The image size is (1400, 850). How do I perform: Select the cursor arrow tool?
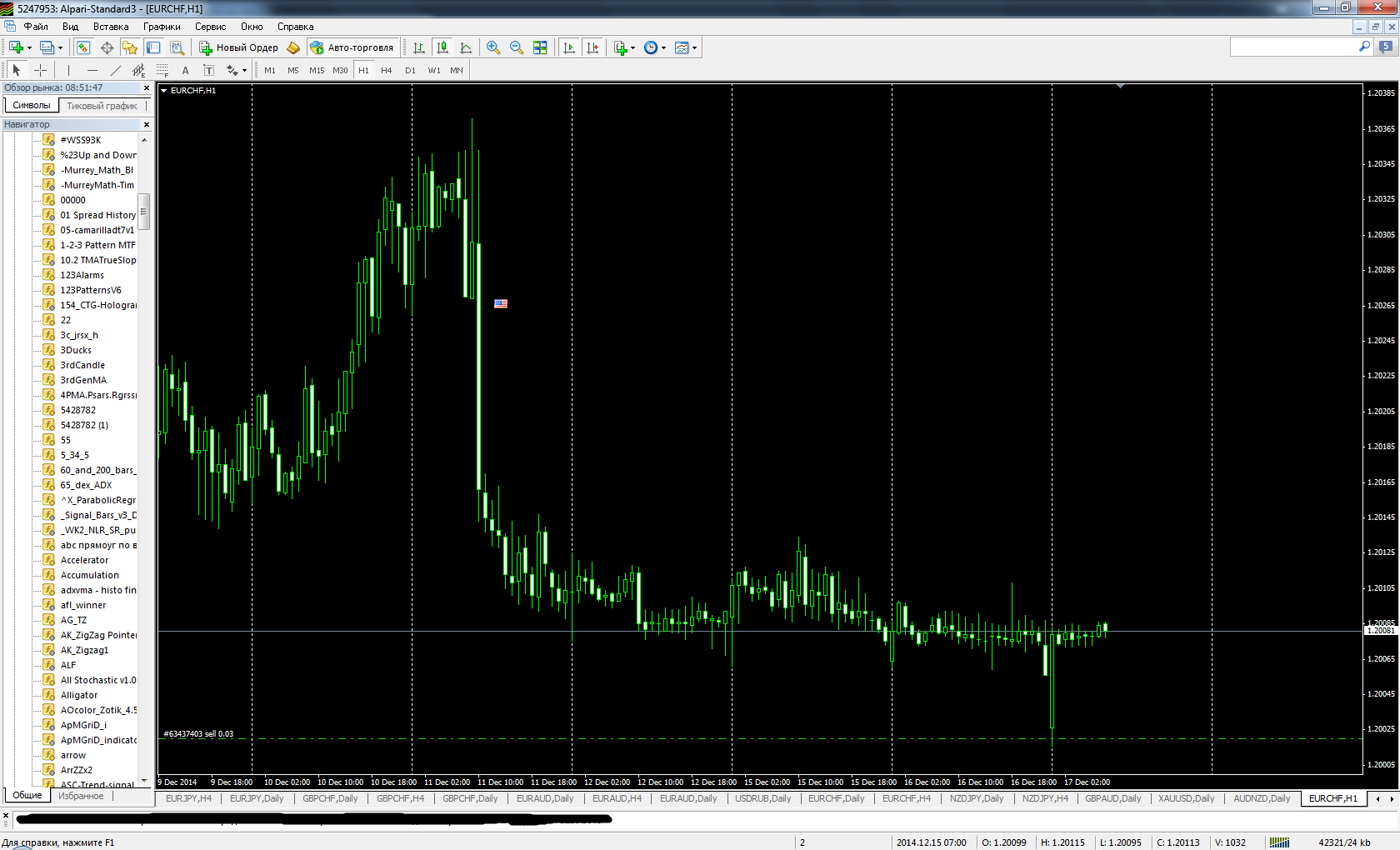click(x=16, y=70)
